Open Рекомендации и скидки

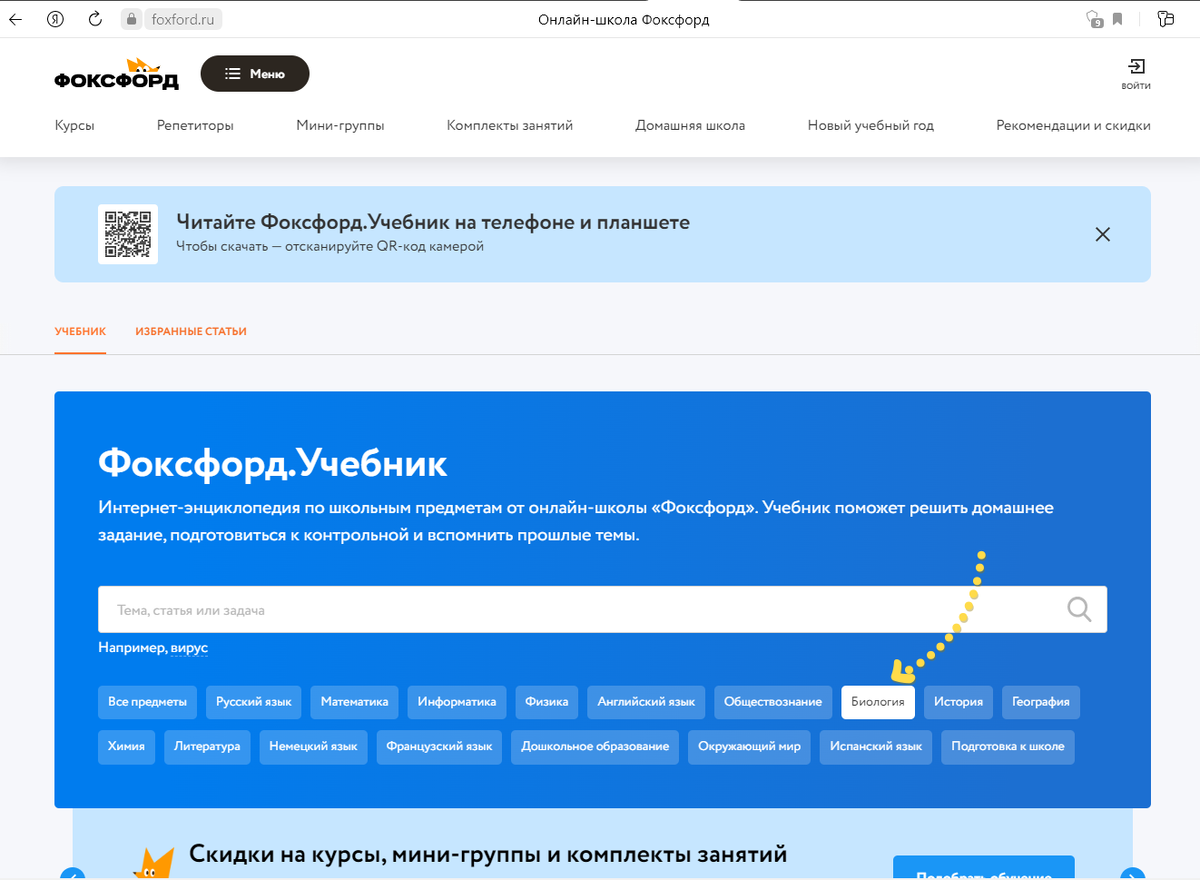pos(1073,126)
